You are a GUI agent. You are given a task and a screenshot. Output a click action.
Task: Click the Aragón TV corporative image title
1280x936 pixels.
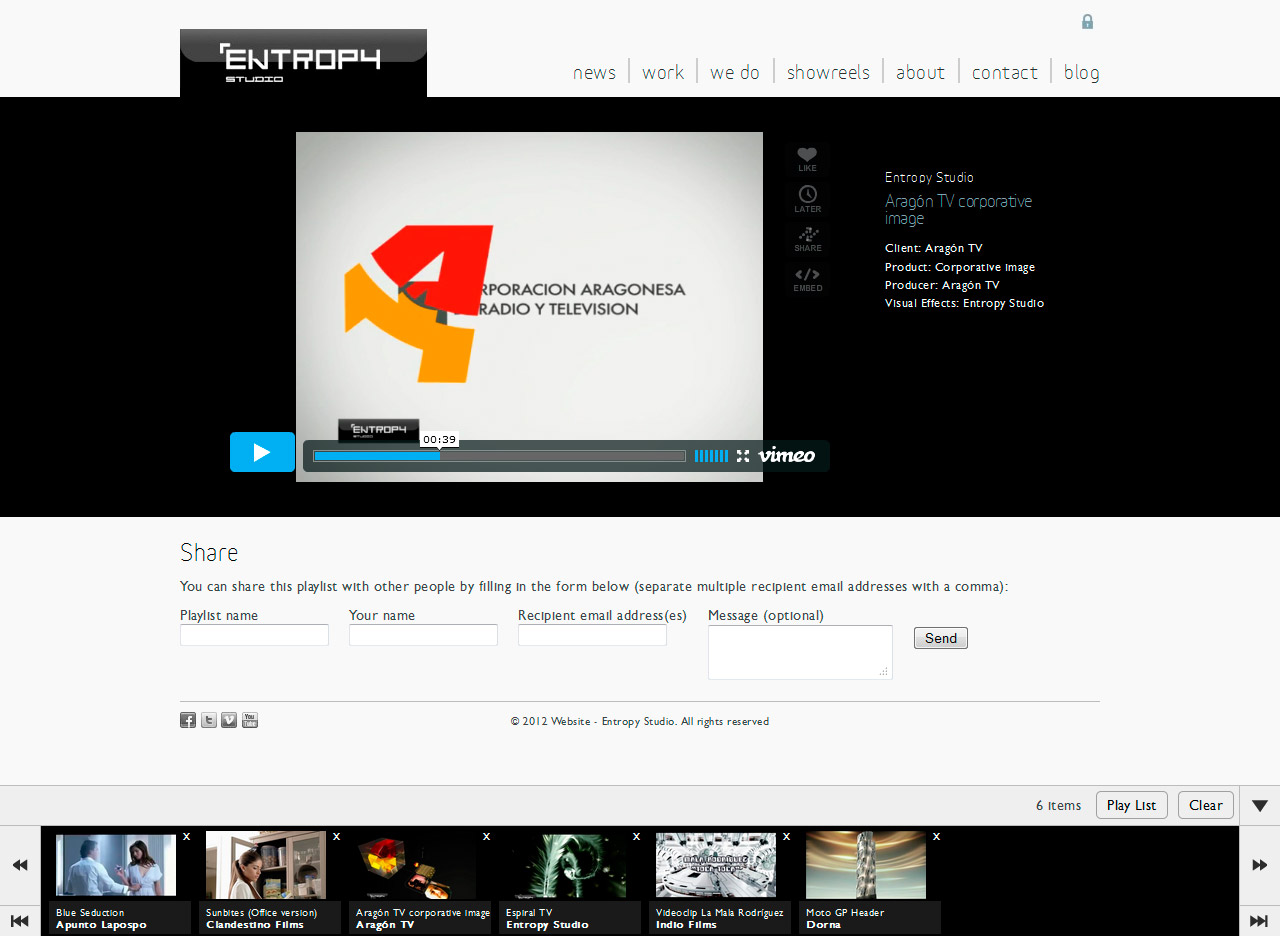click(x=958, y=209)
